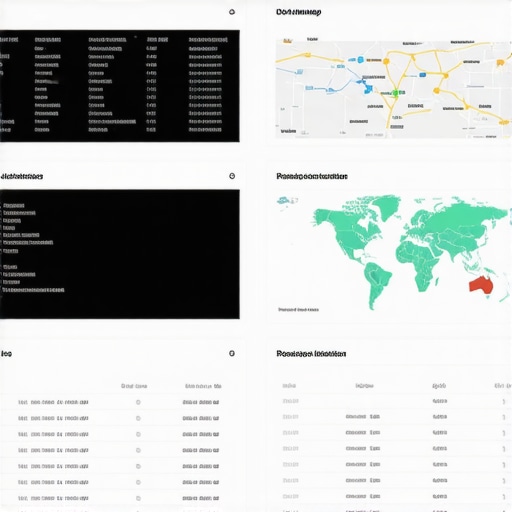This screenshot has height=512, width=512.
Task: Toggle the status circle in the bottom-left table's top row
Action: [138, 402]
